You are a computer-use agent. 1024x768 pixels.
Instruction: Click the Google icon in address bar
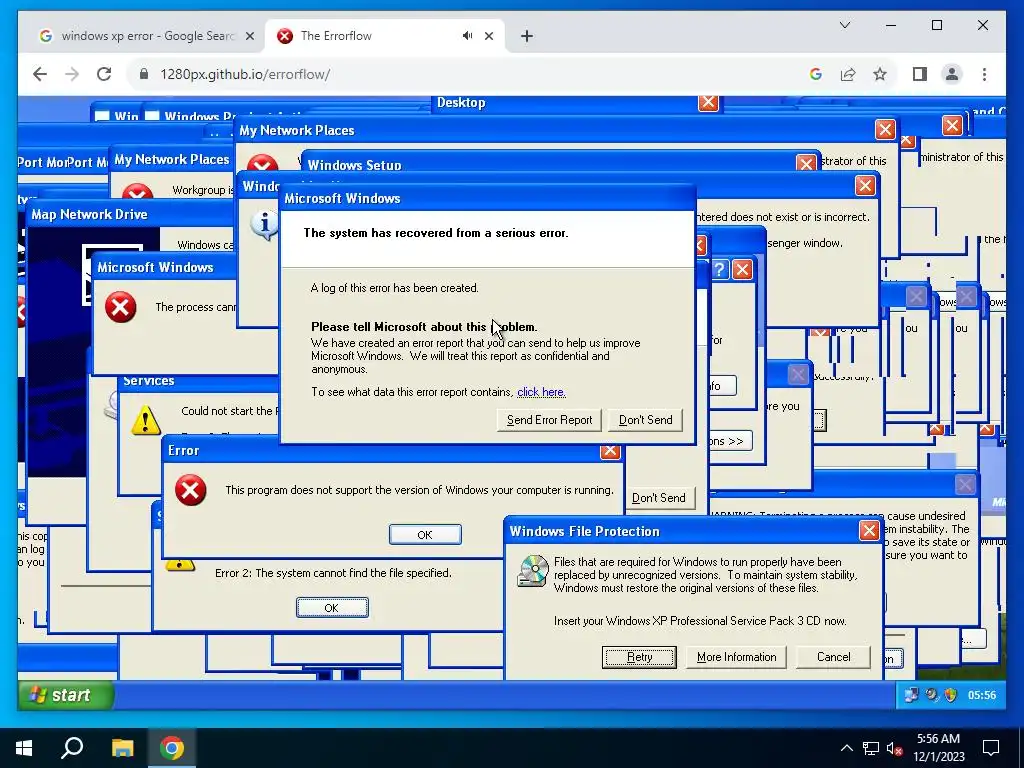(816, 74)
